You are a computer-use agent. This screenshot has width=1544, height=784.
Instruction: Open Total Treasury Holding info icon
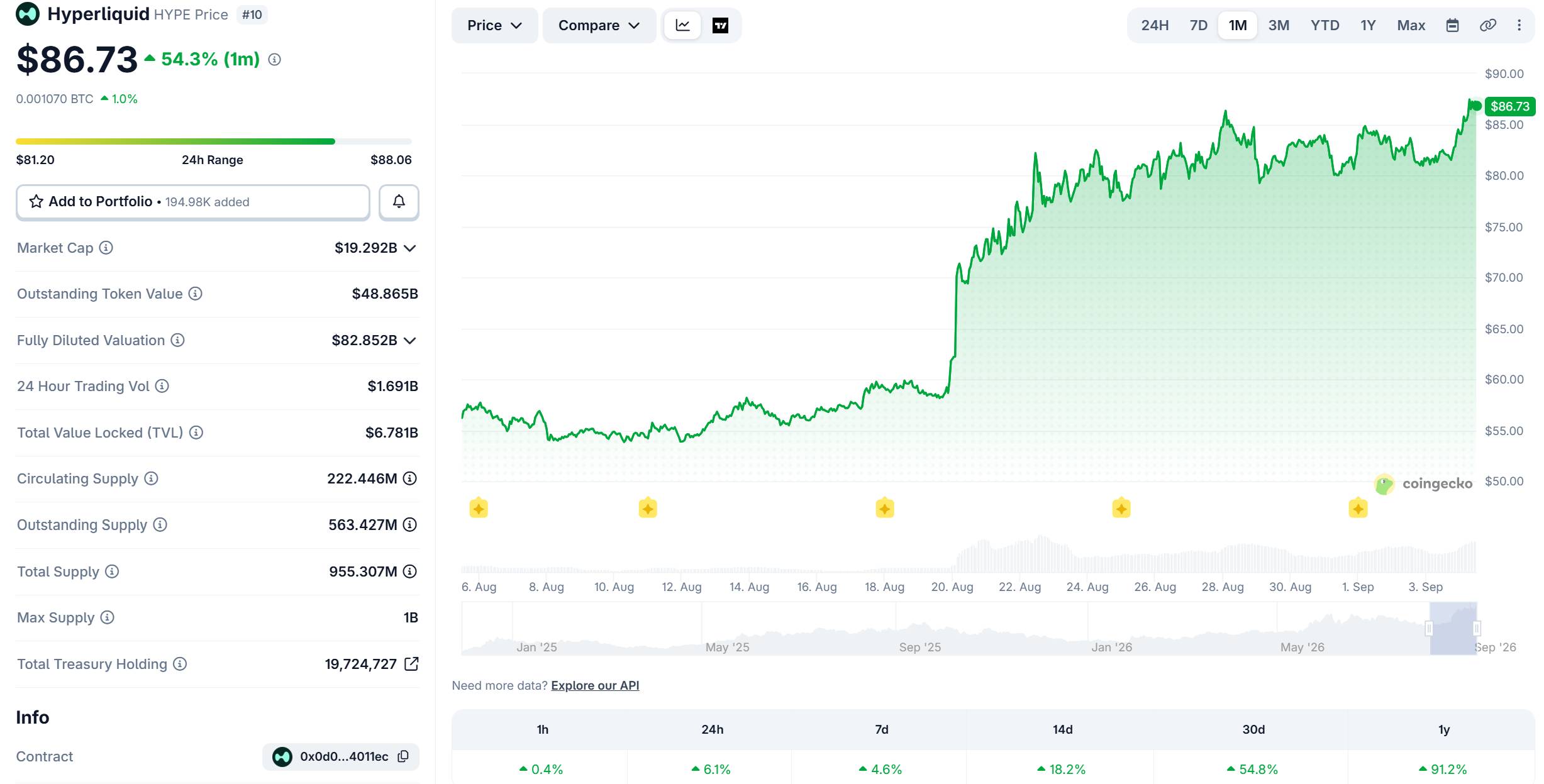coord(180,664)
